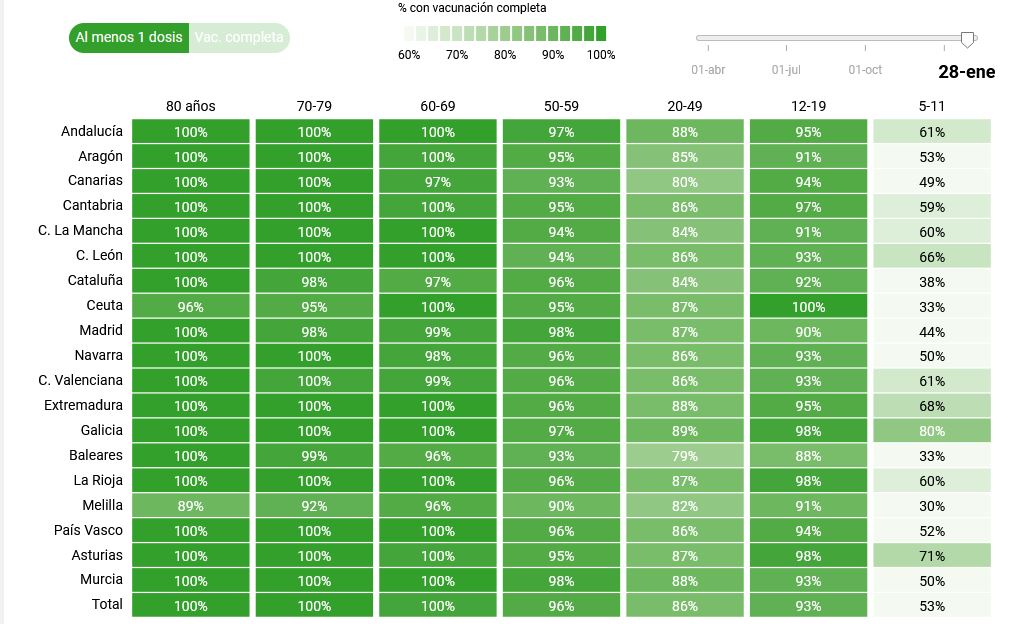Click the "5-11" age column header
The image size is (1021, 624).
pyautogui.click(x=931, y=106)
